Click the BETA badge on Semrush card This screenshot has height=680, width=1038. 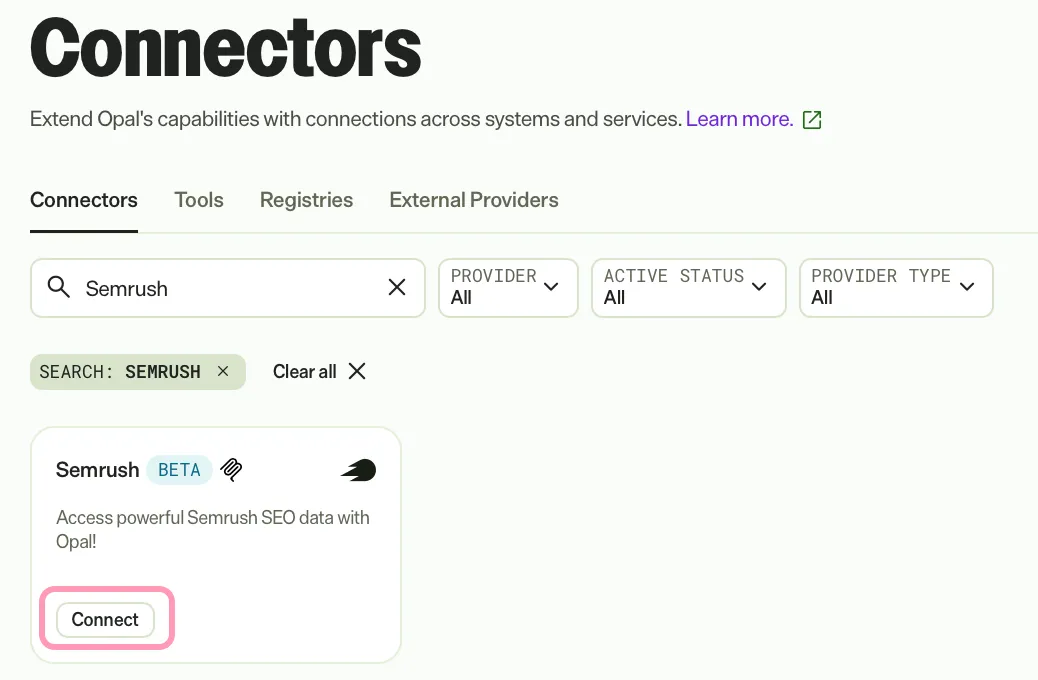coord(179,470)
